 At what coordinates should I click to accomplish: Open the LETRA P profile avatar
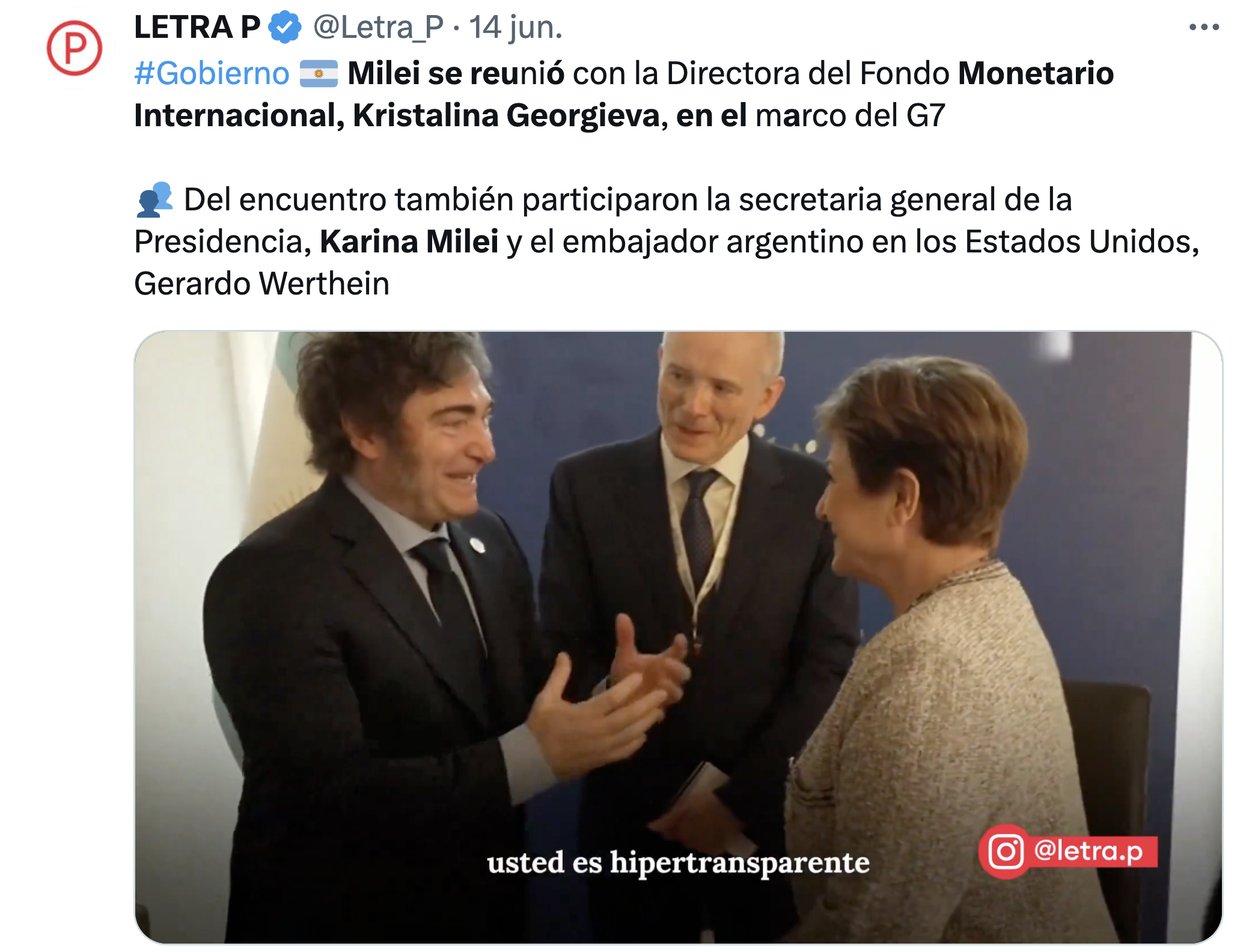(75, 49)
